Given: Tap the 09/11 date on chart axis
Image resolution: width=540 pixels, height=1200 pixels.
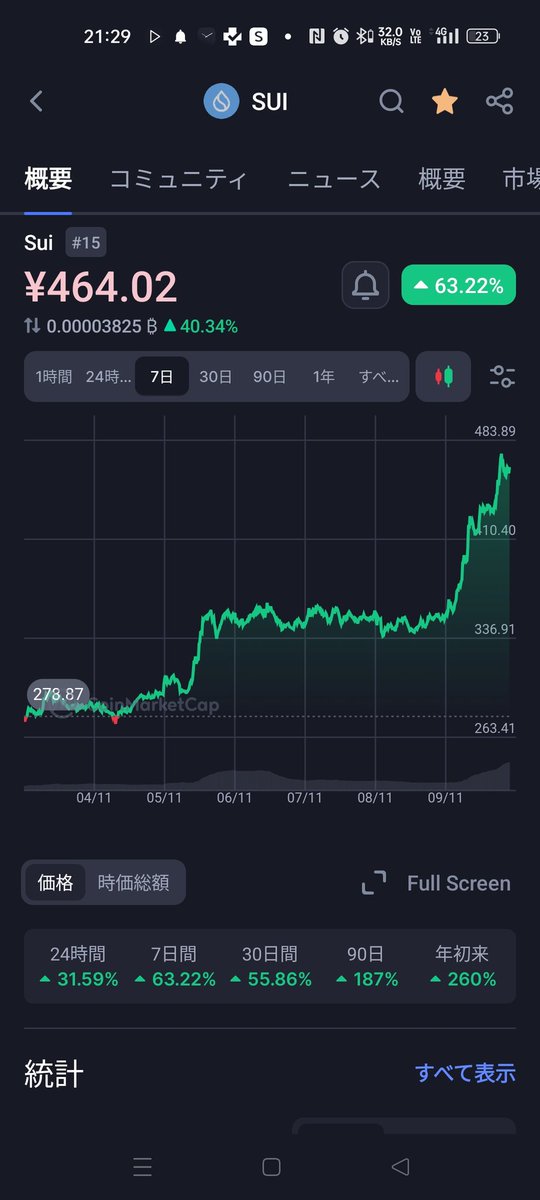Looking at the screenshot, I should 445,798.
